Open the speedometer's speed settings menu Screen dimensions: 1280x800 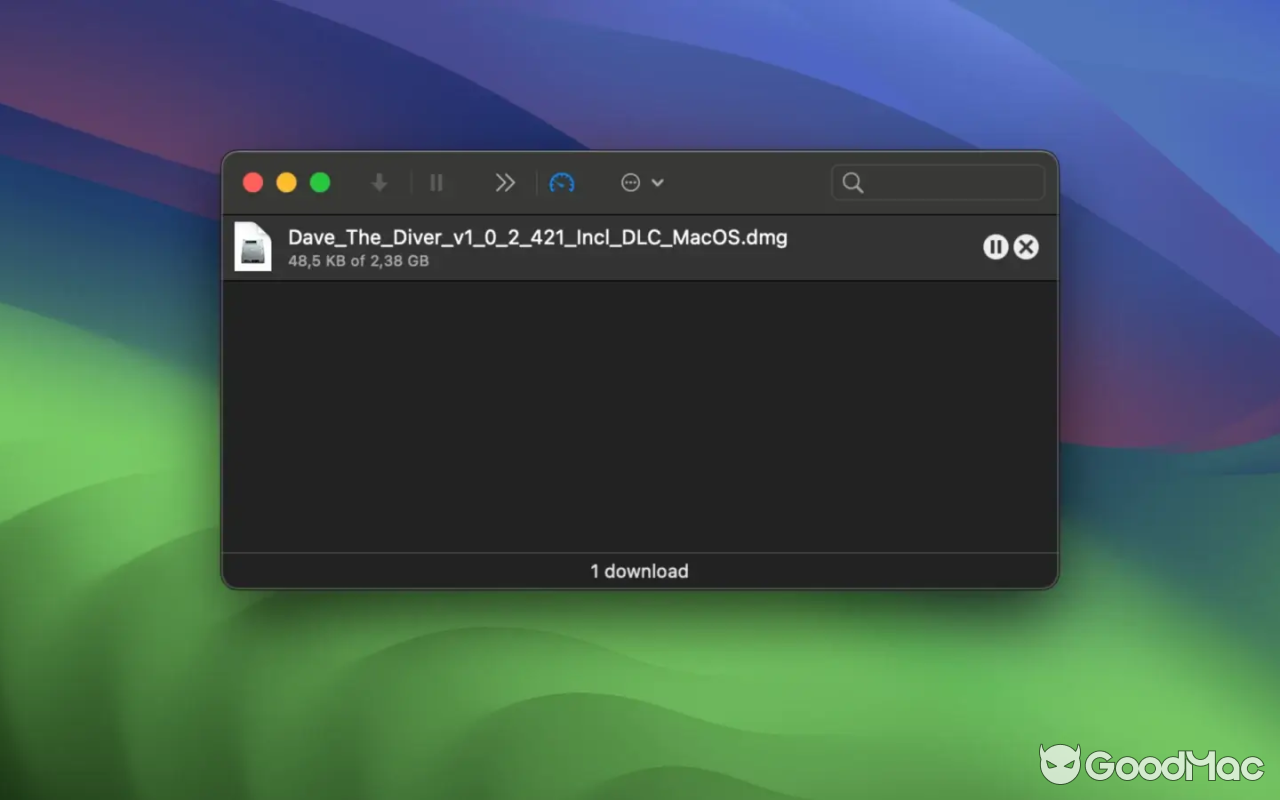(x=562, y=182)
